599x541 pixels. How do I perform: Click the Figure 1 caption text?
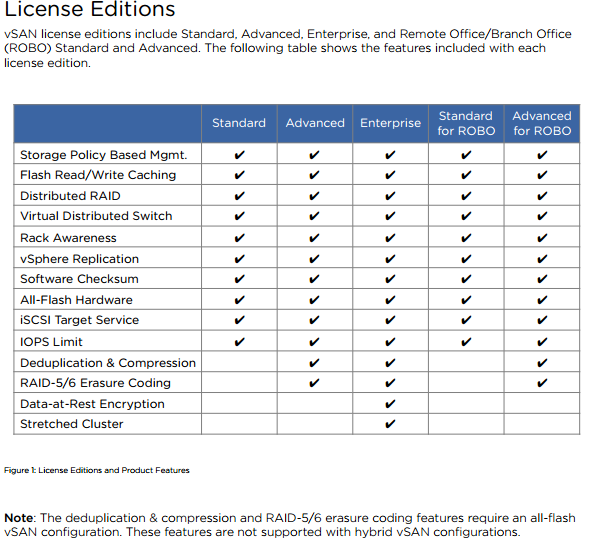tap(97, 470)
